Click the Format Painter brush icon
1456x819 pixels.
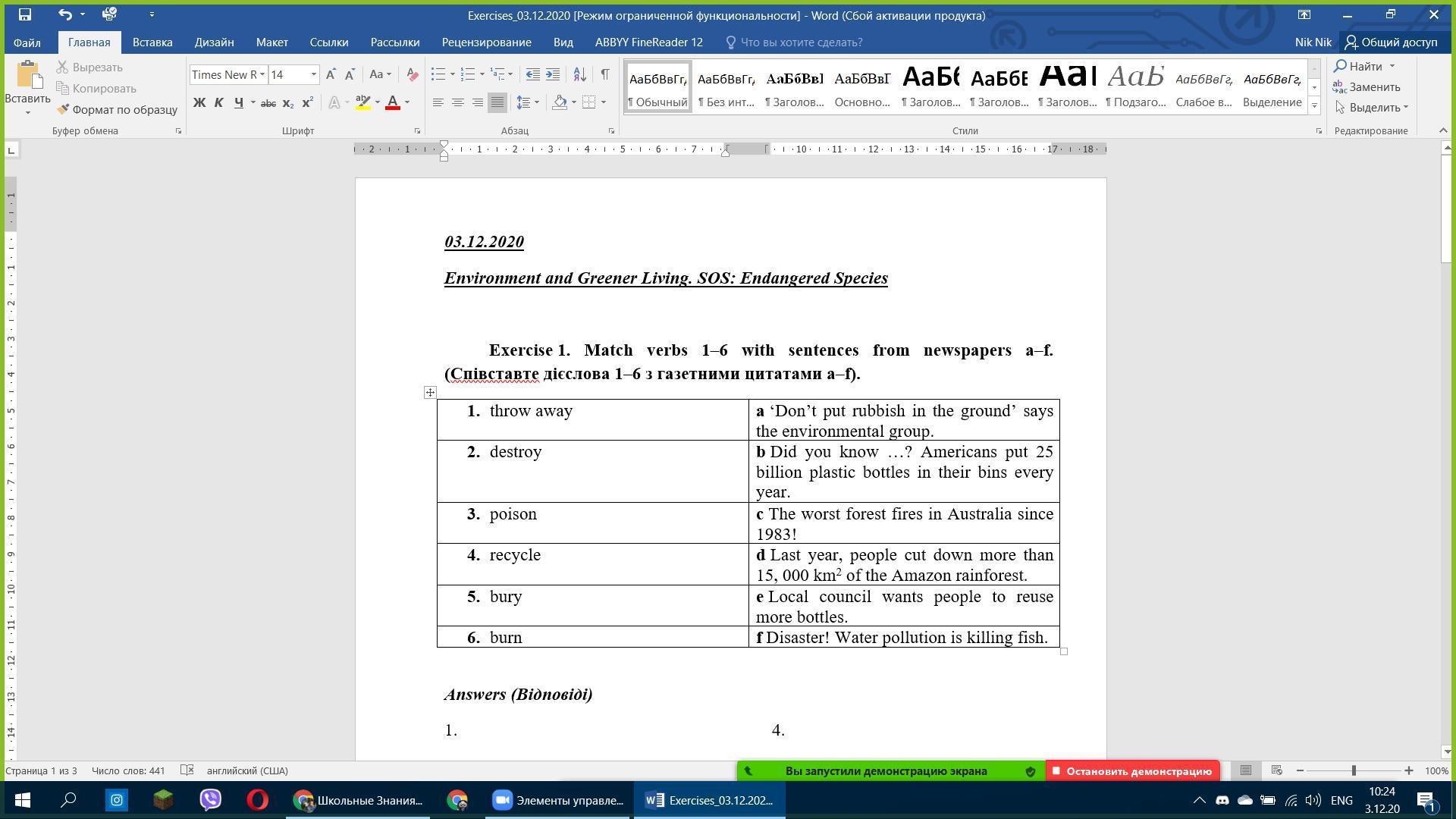[63, 109]
